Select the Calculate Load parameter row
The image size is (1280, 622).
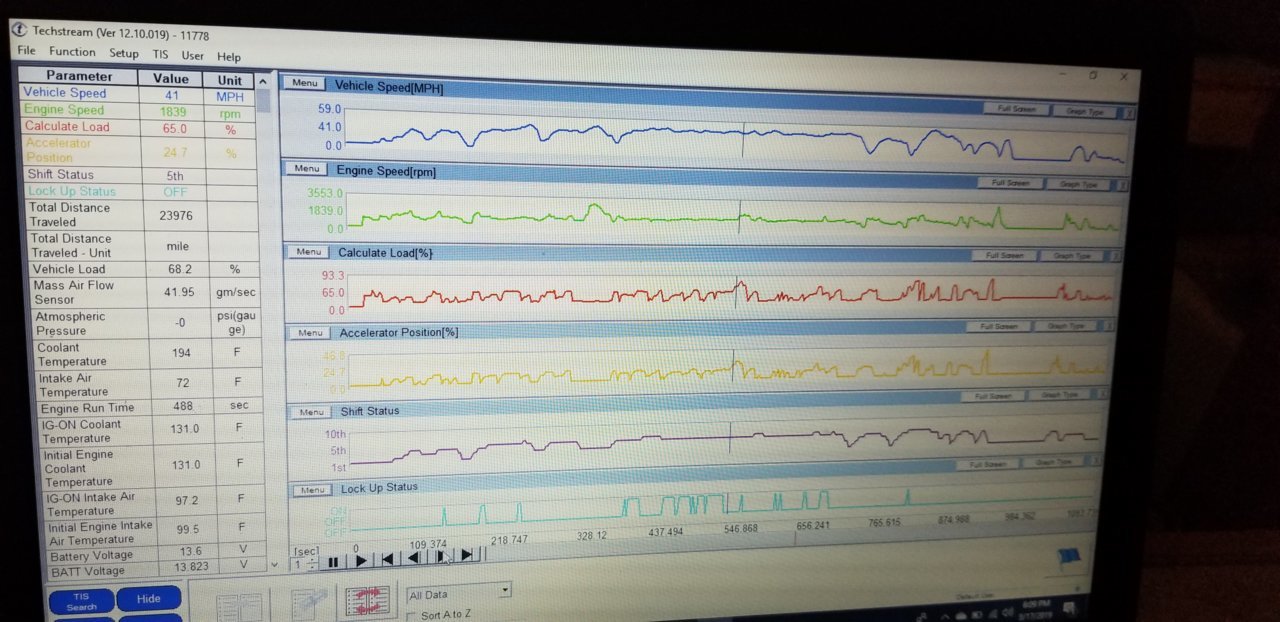[138, 128]
